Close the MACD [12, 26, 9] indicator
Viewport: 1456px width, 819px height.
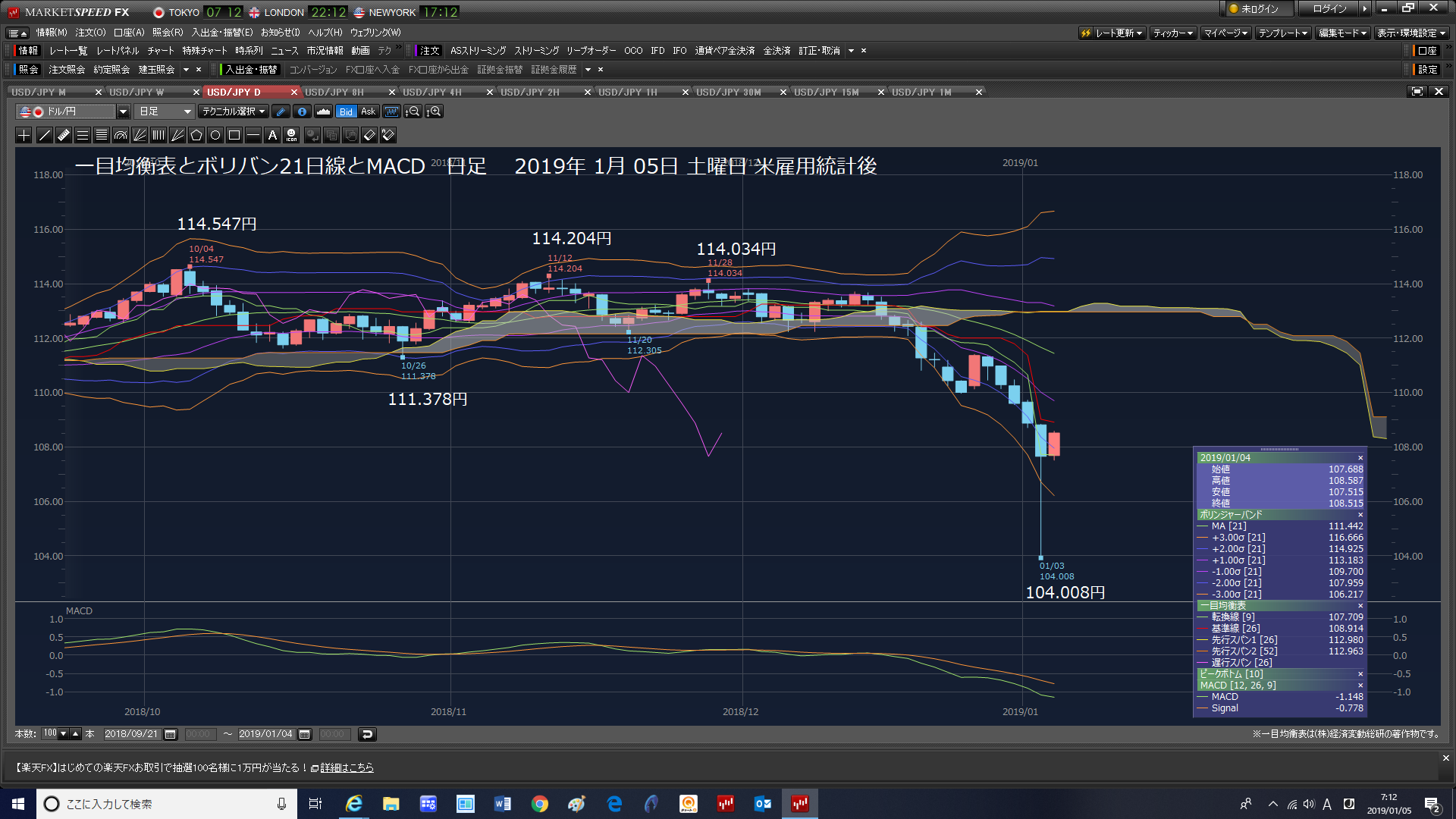[1360, 686]
